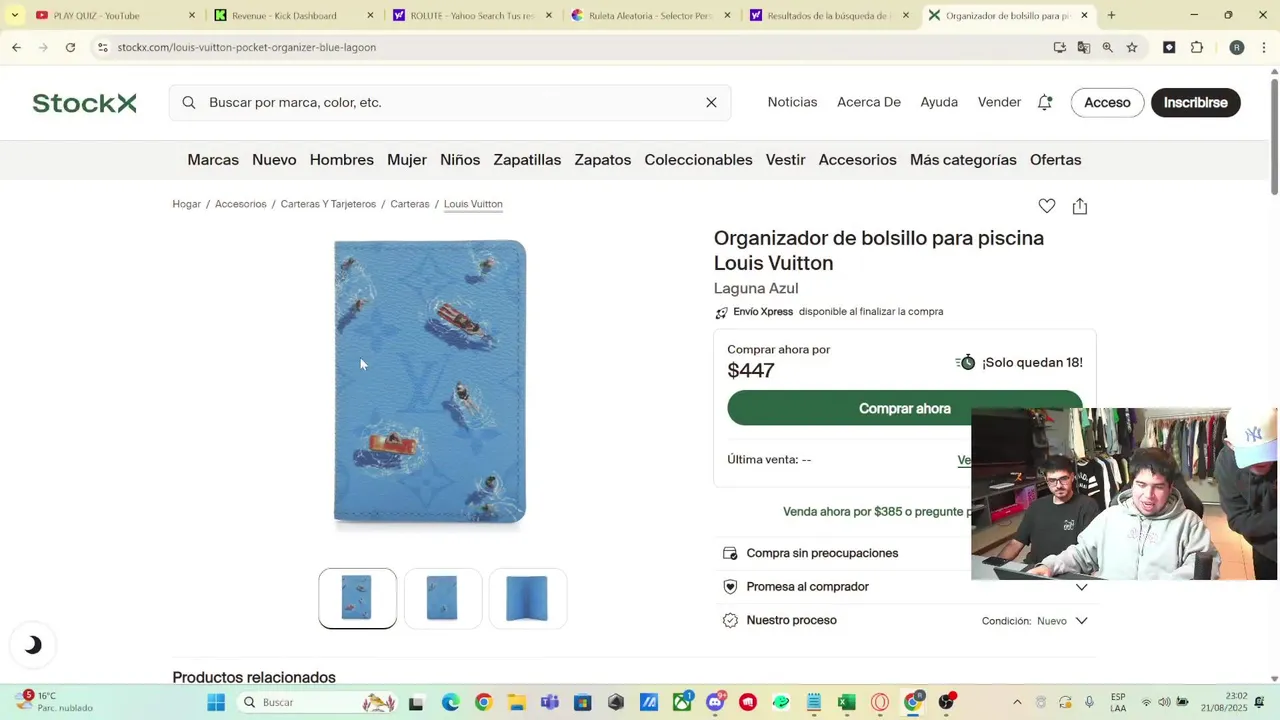Select the third open-wallet thumbnail
Image resolution: width=1280 pixels, height=720 pixels.
[x=528, y=598]
